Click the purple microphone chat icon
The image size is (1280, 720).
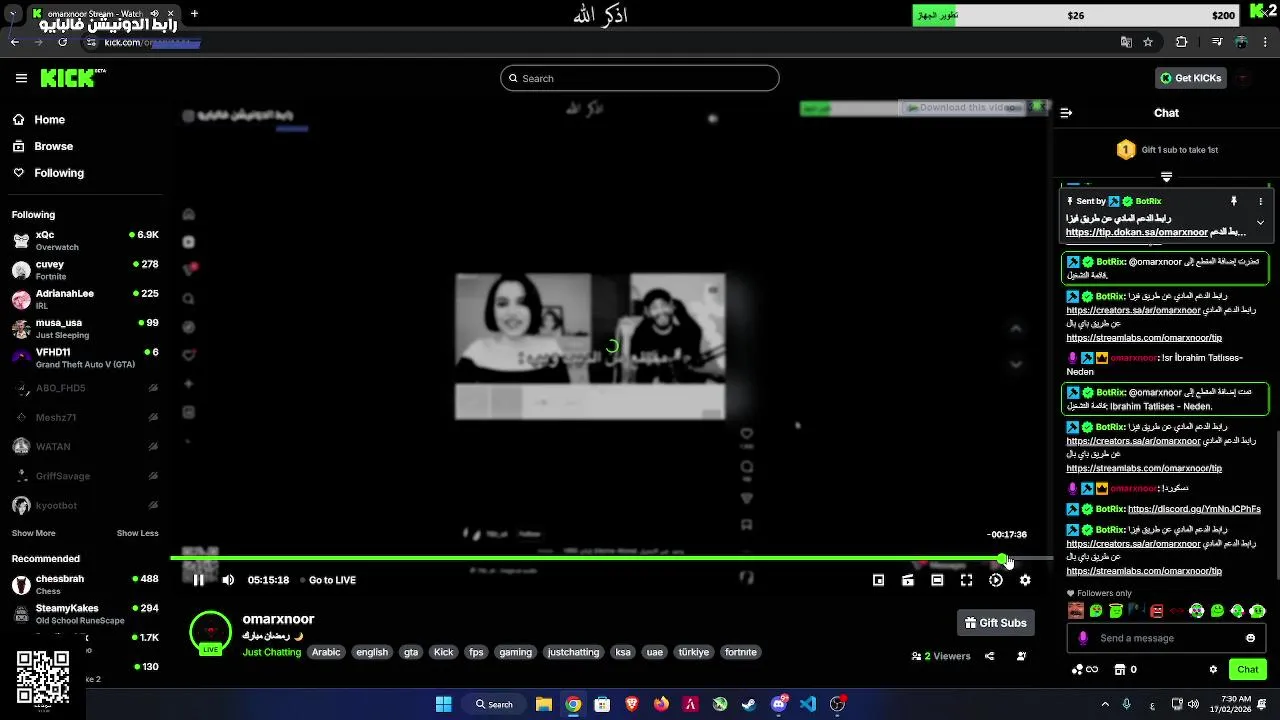1083,638
